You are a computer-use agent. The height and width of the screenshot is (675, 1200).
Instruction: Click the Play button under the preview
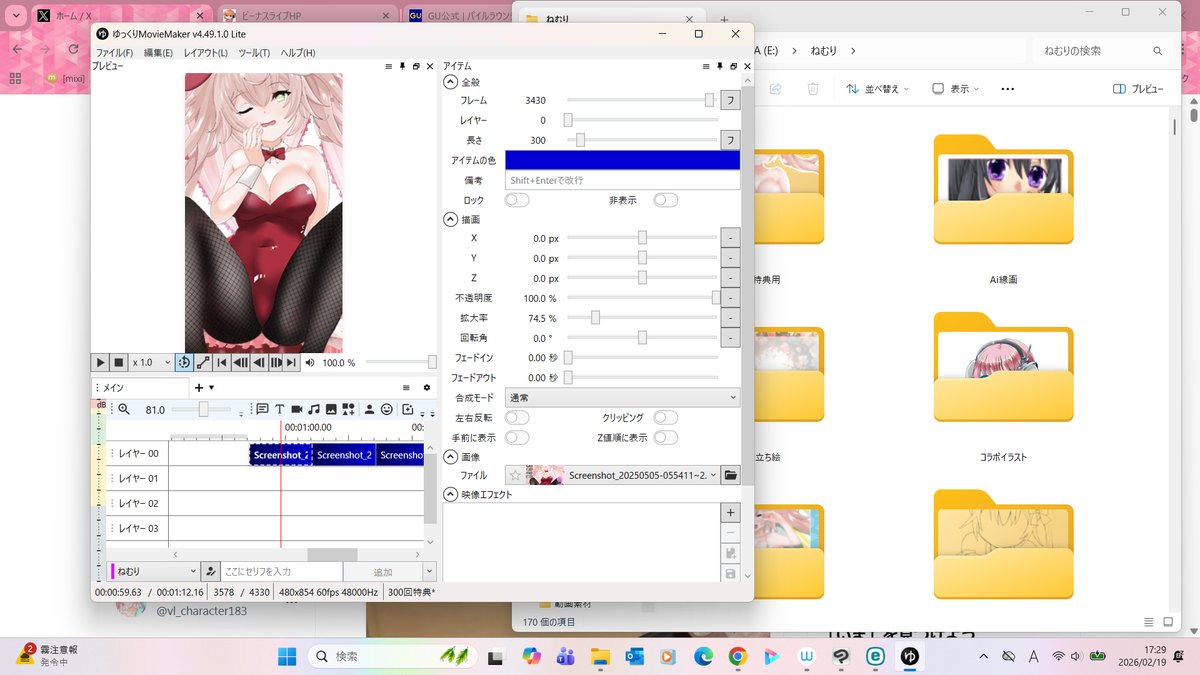point(100,362)
